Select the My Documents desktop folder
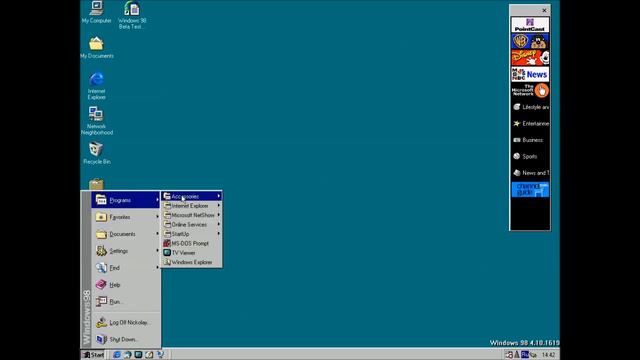 [x=97, y=47]
